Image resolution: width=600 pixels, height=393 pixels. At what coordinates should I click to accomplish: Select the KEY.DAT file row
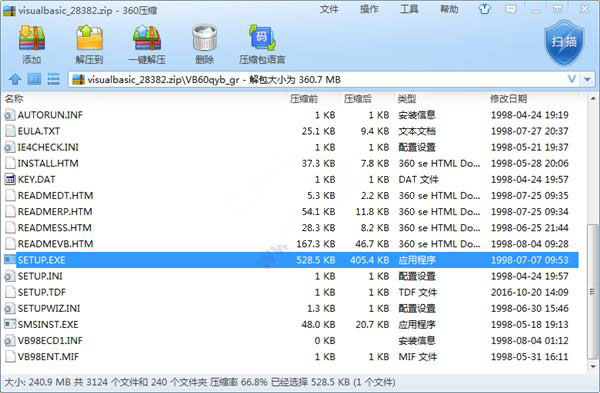[291, 179]
